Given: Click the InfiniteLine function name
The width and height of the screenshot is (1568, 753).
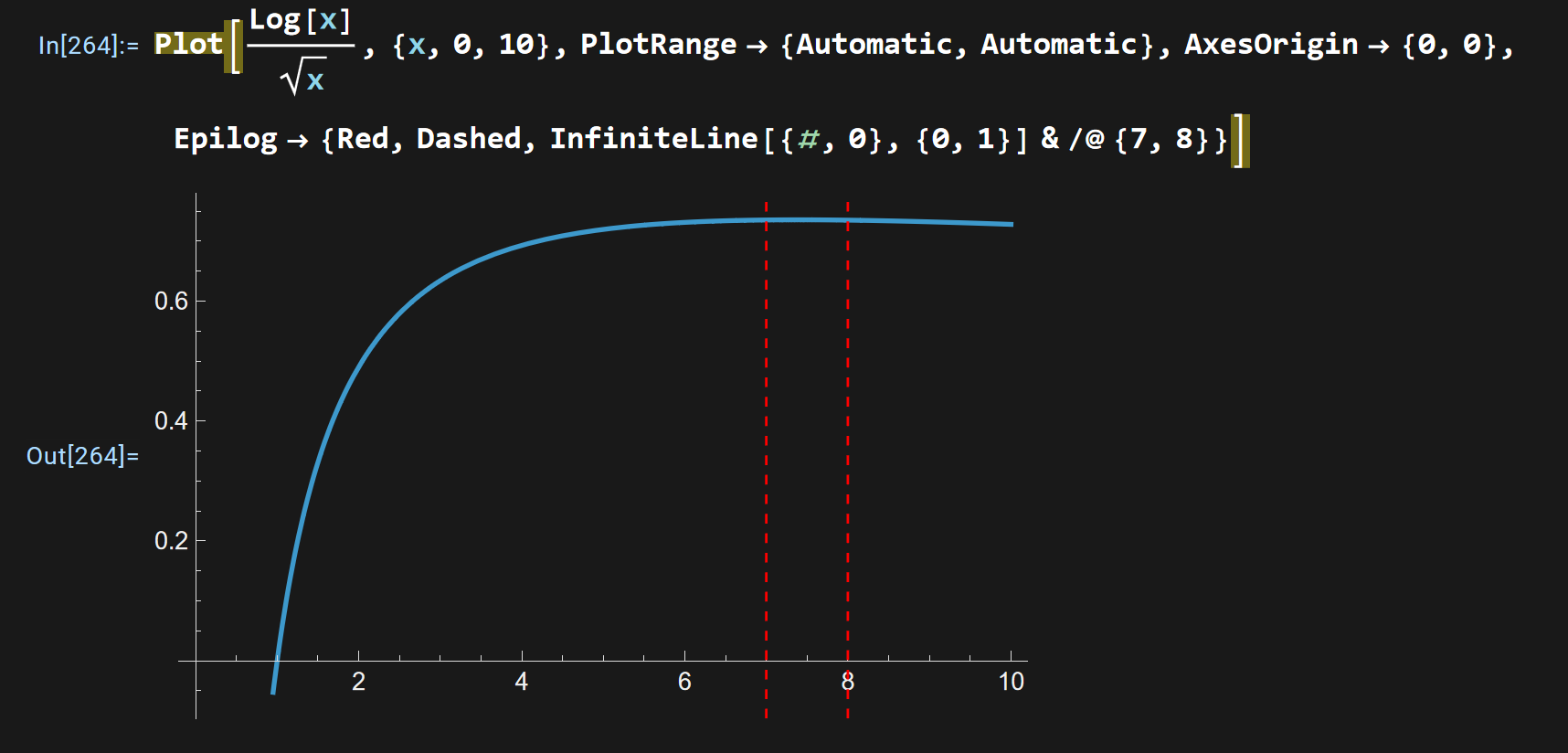Looking at the screenshot, I should tap(653, 138).
